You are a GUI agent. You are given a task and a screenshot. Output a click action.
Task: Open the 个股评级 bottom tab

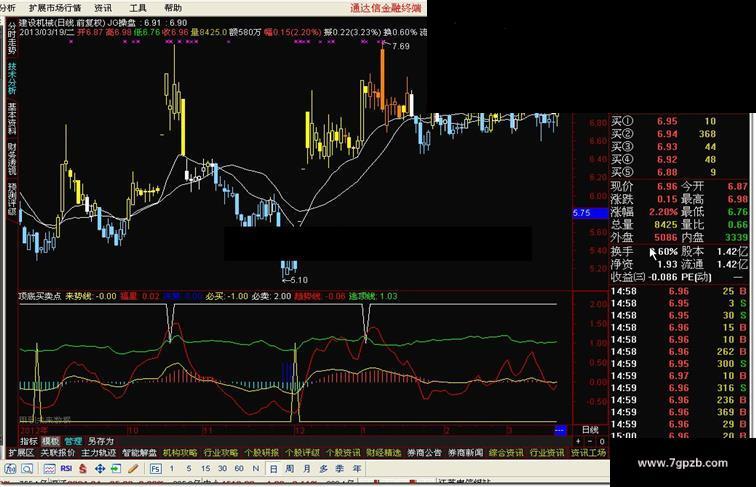click(302, 453)
